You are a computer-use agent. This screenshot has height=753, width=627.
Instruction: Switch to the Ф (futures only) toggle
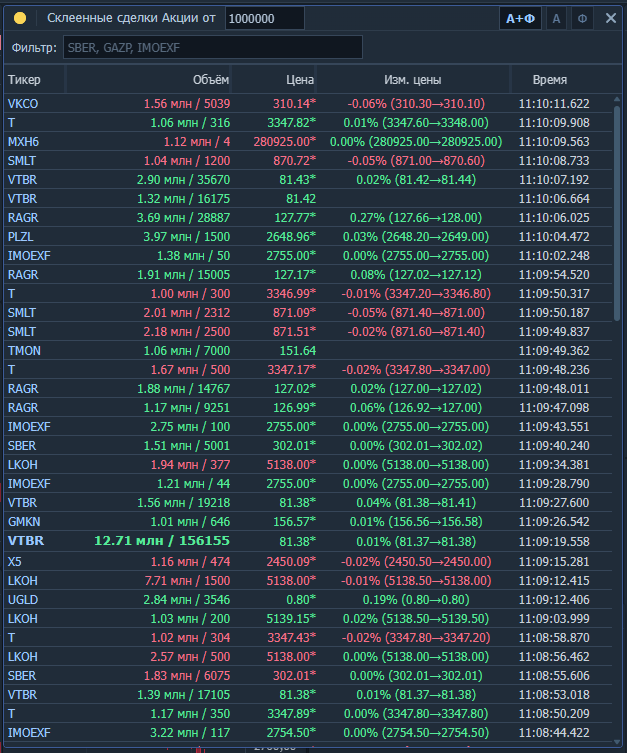[583, 18]
